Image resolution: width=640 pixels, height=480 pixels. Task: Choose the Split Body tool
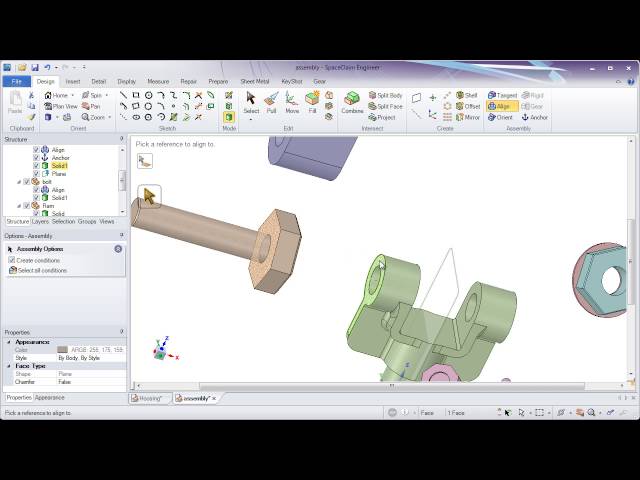pyautogui.click(x=385, y=95)
